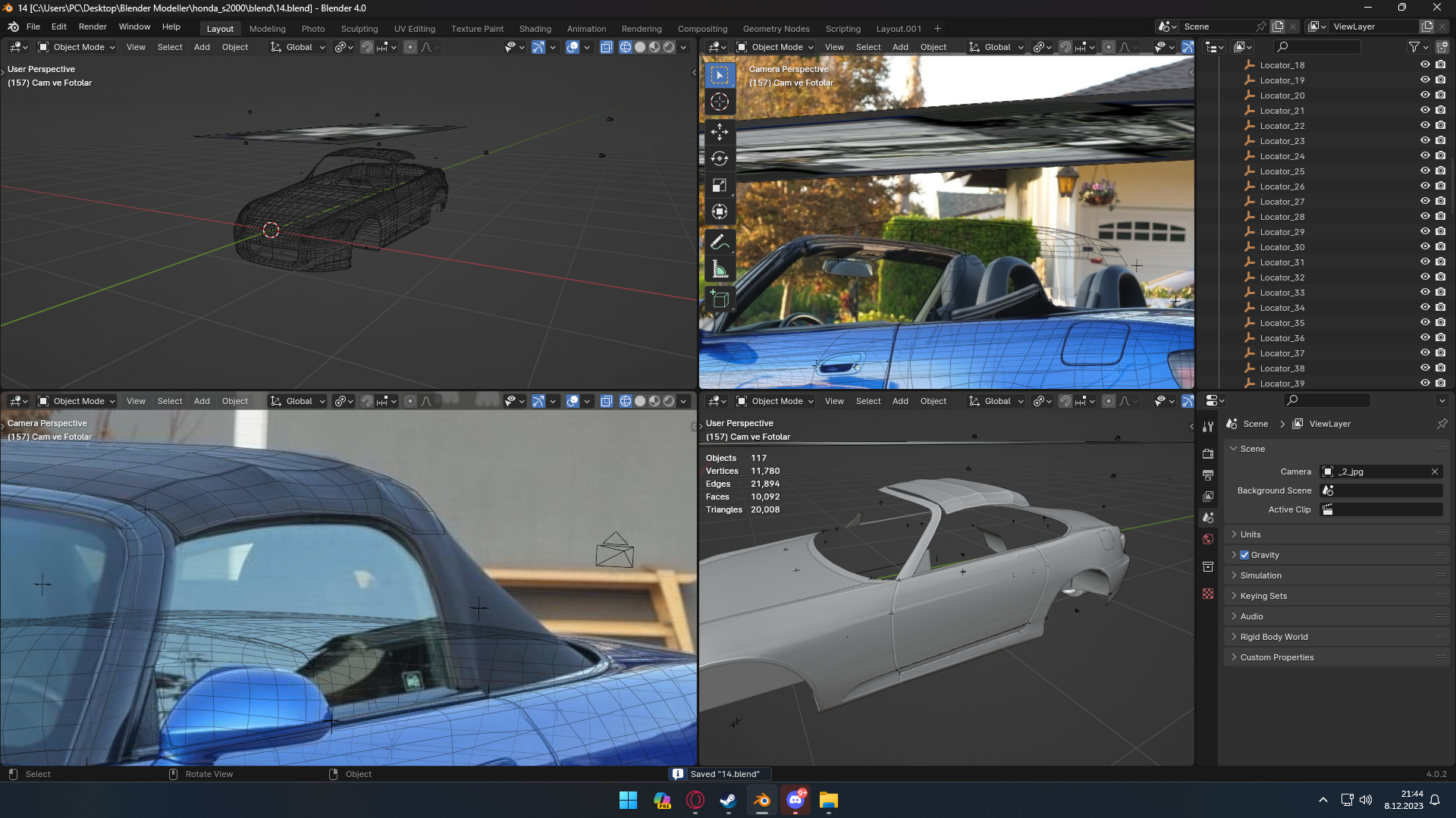Choose the Measure ruler tool
The height and width of the screenshot is (818, 1456).
point(720,269)
